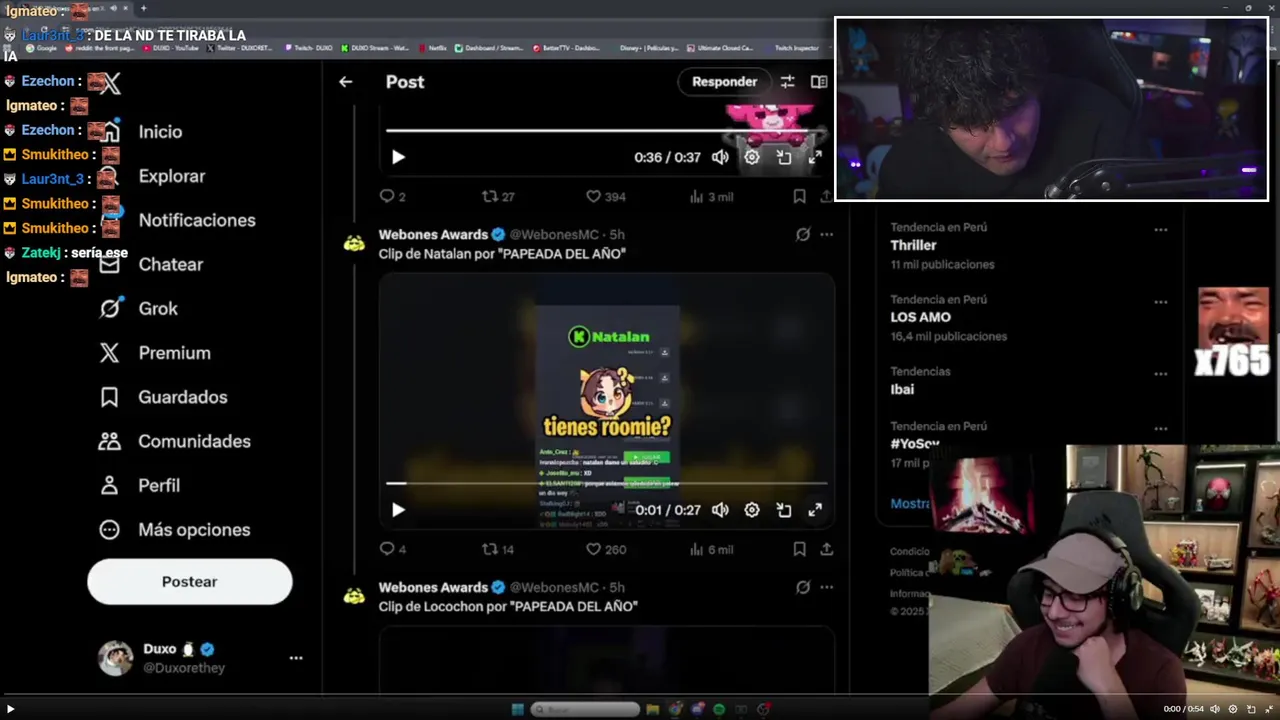Open more options for Thriller trend

pos(1160,230)
